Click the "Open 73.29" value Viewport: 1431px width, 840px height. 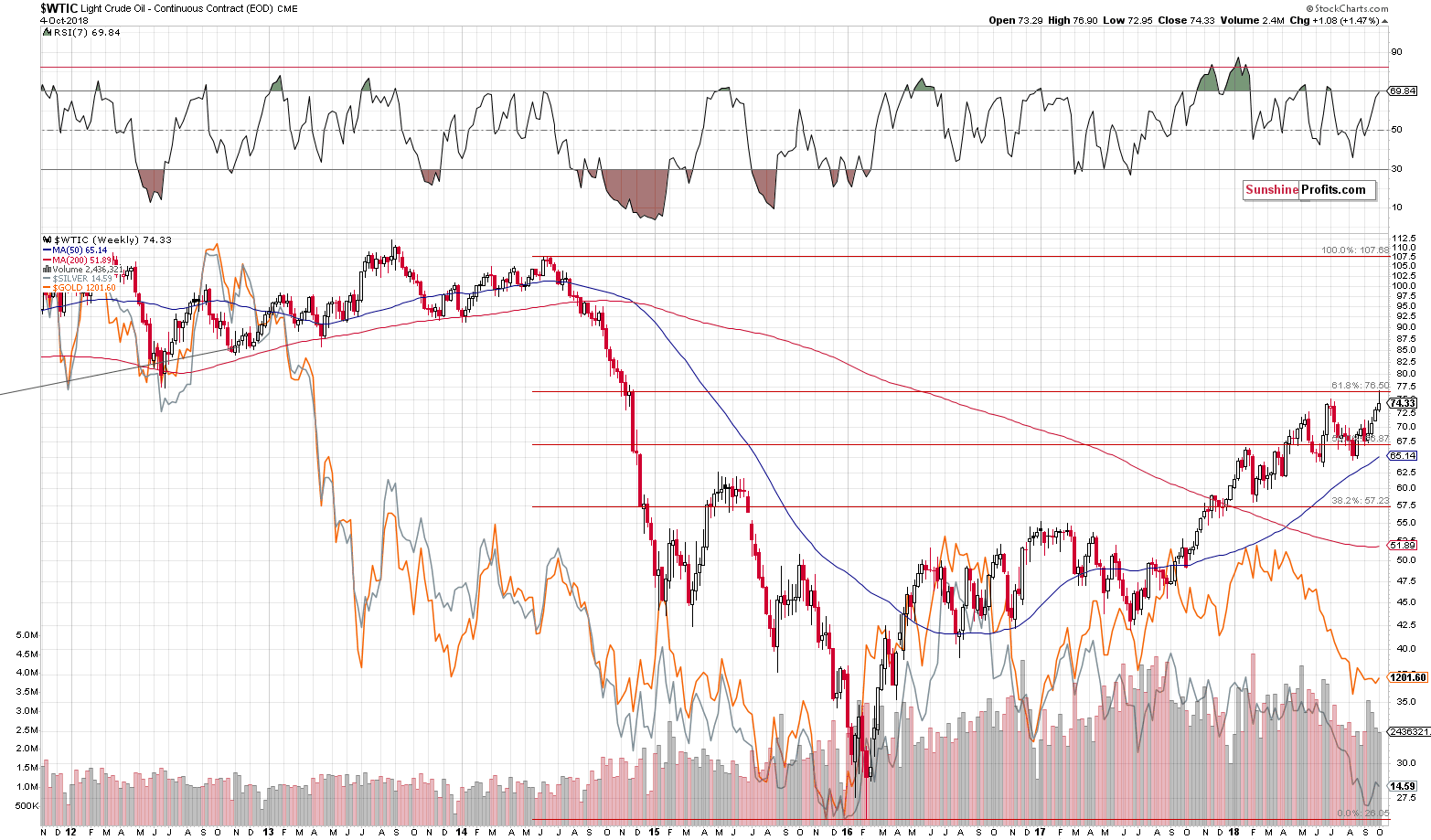click(1018, 20)
